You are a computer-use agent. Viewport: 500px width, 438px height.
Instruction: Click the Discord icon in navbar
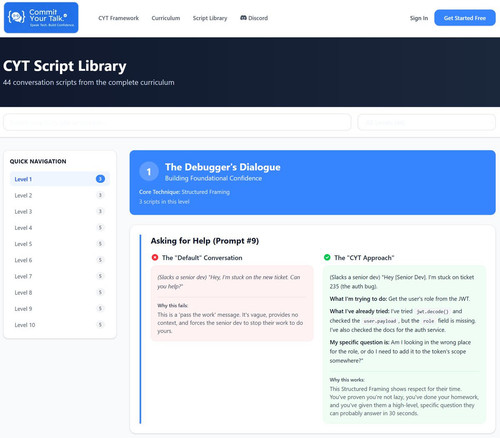tap(243, 18)
